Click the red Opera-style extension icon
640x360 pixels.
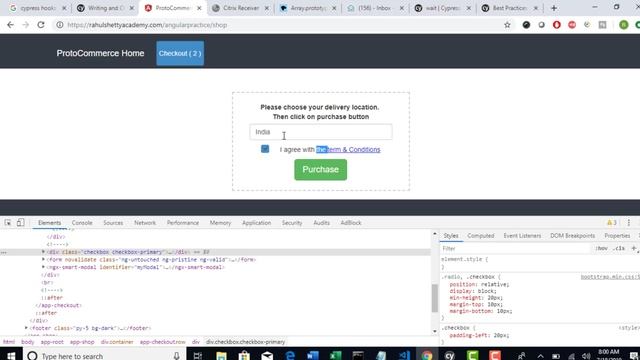click(x=557, y=25)
